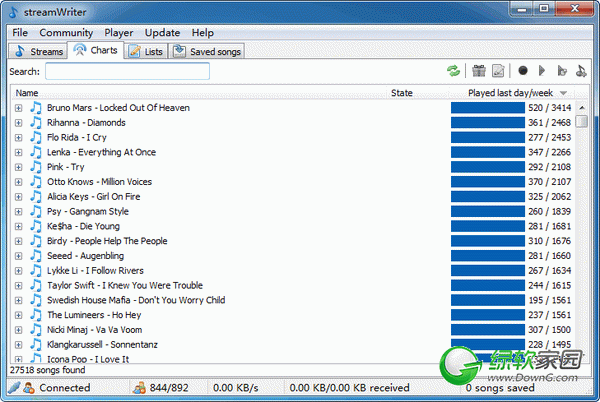Expand Lykke Li - I Follow Rivers
Viewport: 600px width, 402px height.
click(18, 271)
